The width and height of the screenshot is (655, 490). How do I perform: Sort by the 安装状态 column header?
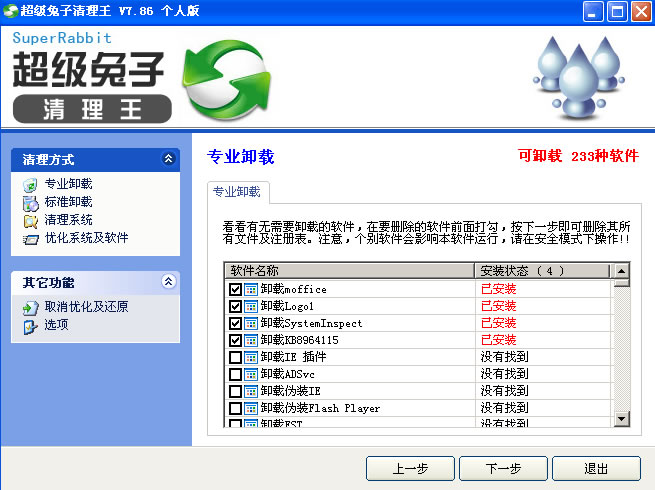pyautogui.click(x=542, y=271)
